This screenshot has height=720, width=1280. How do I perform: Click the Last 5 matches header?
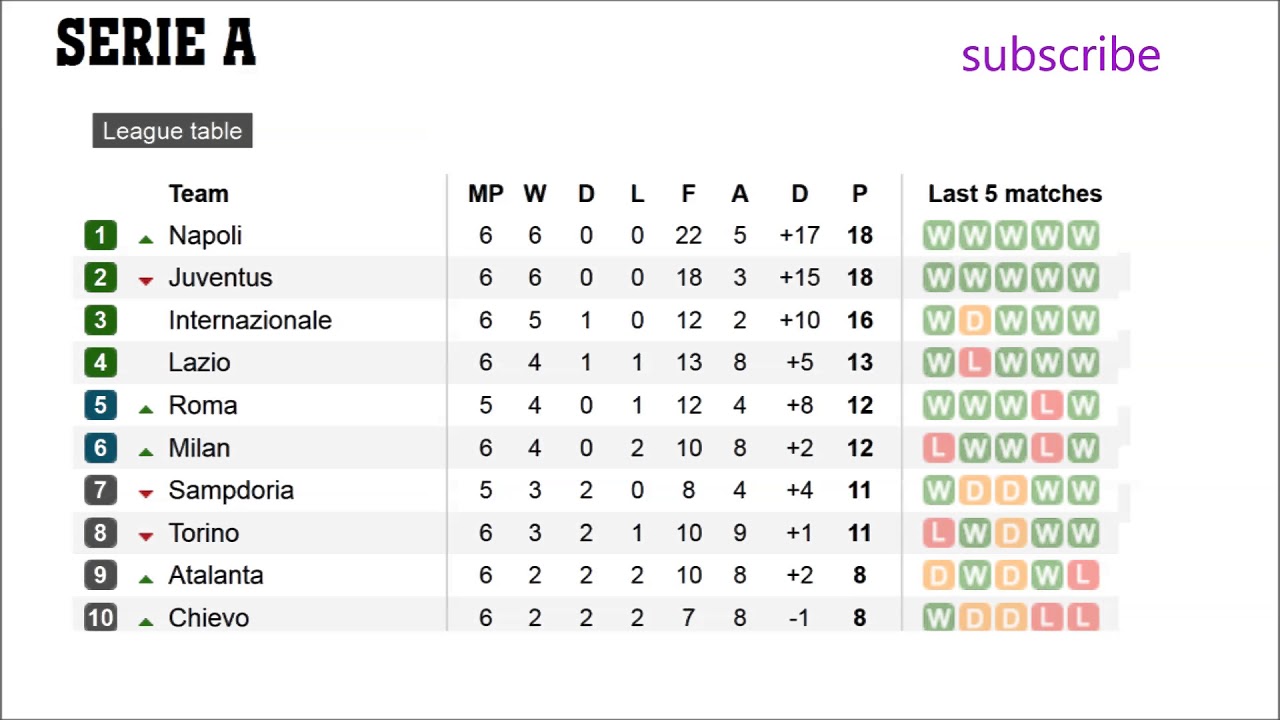coord(1014,194)
